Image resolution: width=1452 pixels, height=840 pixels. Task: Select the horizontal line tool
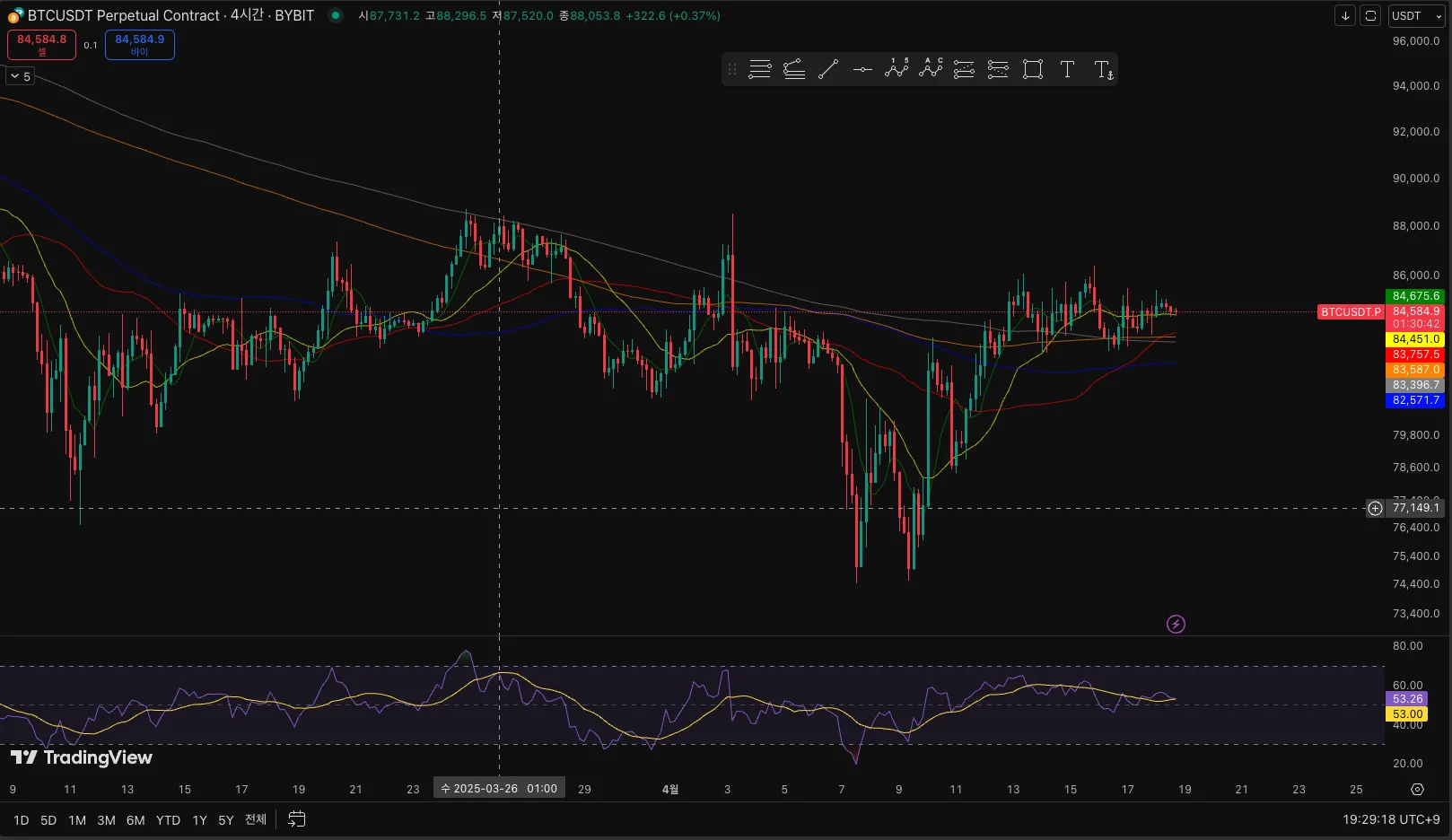(x=862, y=69)
